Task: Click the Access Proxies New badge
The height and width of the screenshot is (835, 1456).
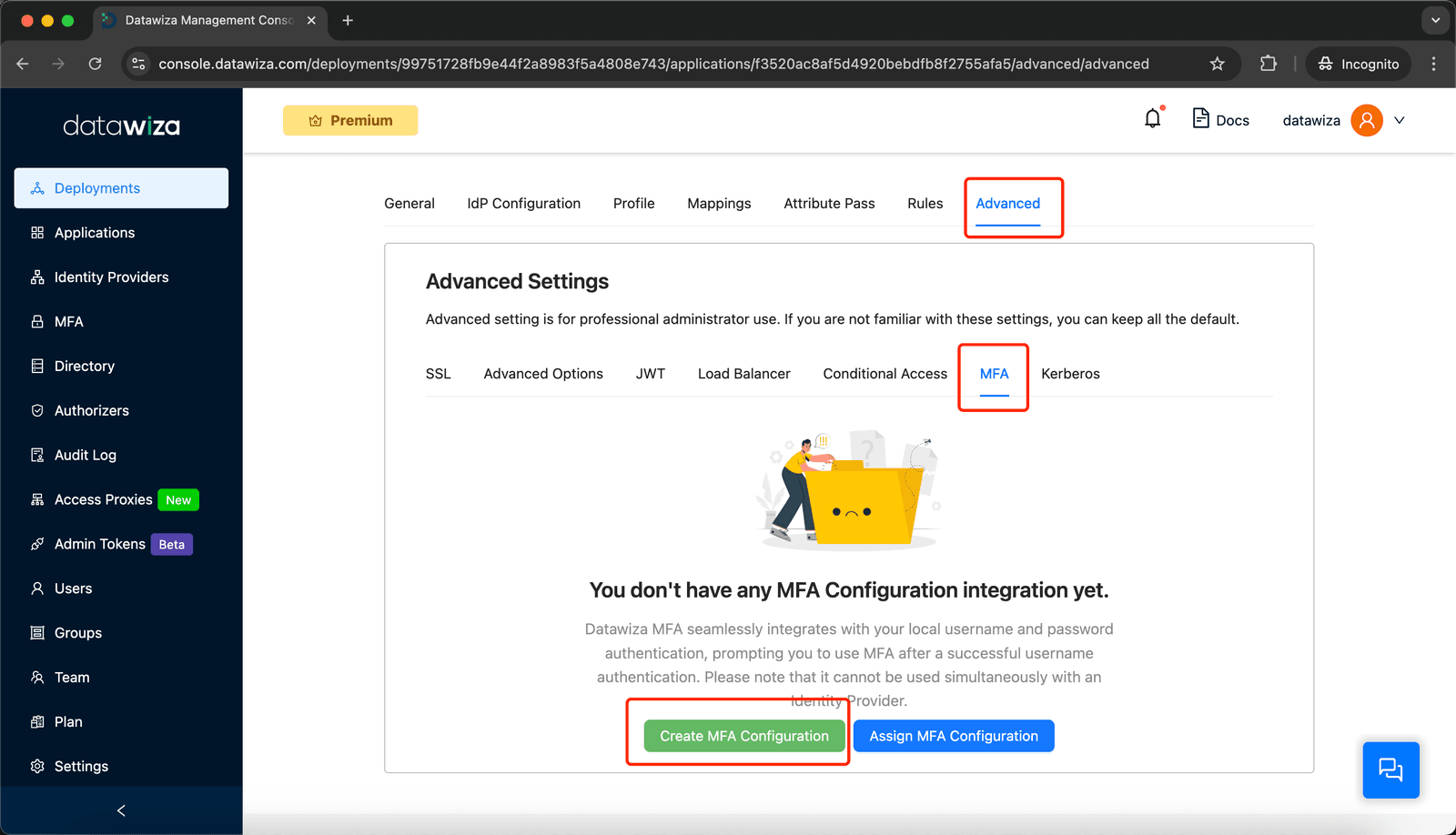Action: [x=178, y=500]
